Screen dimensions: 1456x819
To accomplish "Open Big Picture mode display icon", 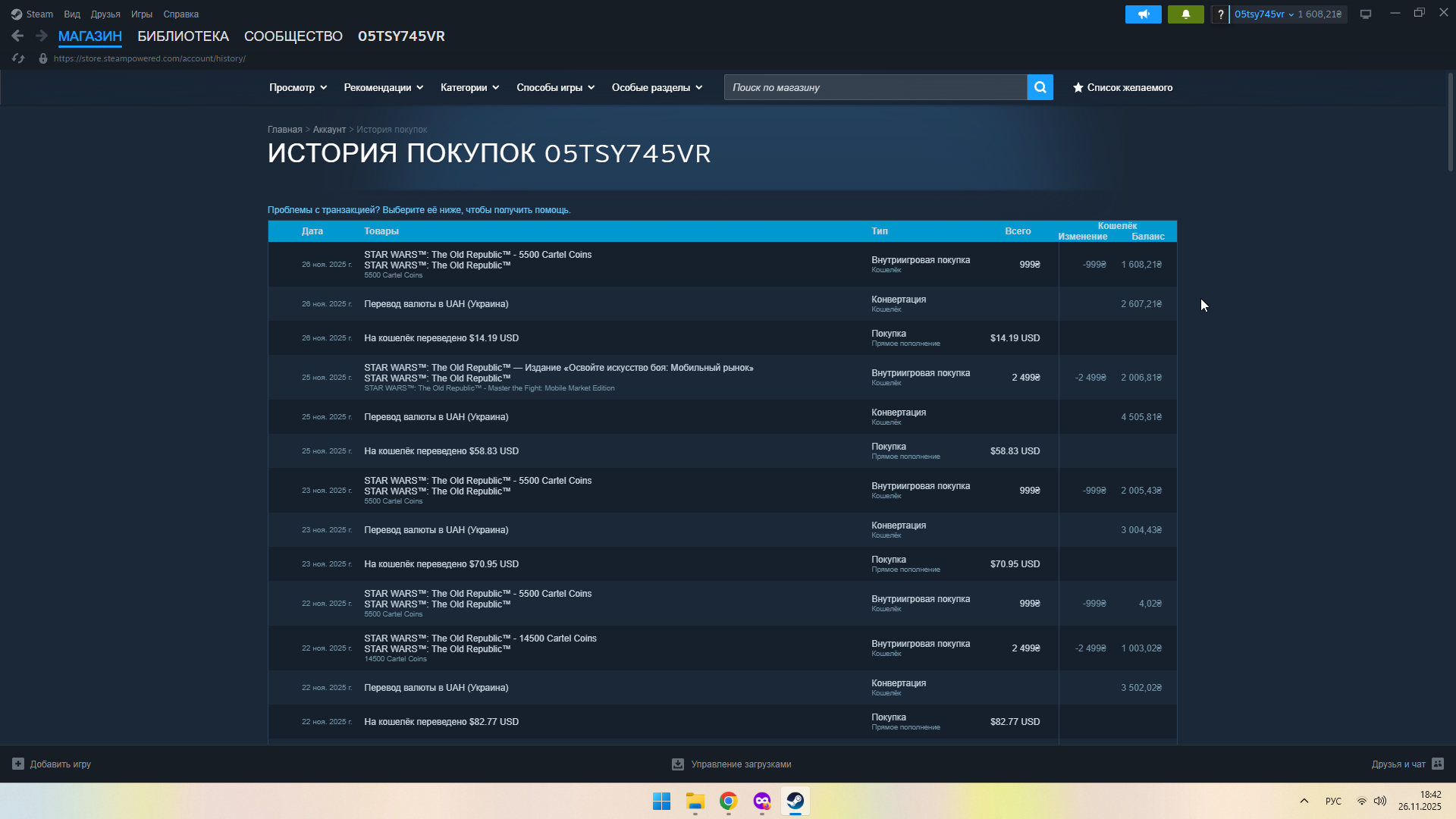I will [x=1366, y=14].
